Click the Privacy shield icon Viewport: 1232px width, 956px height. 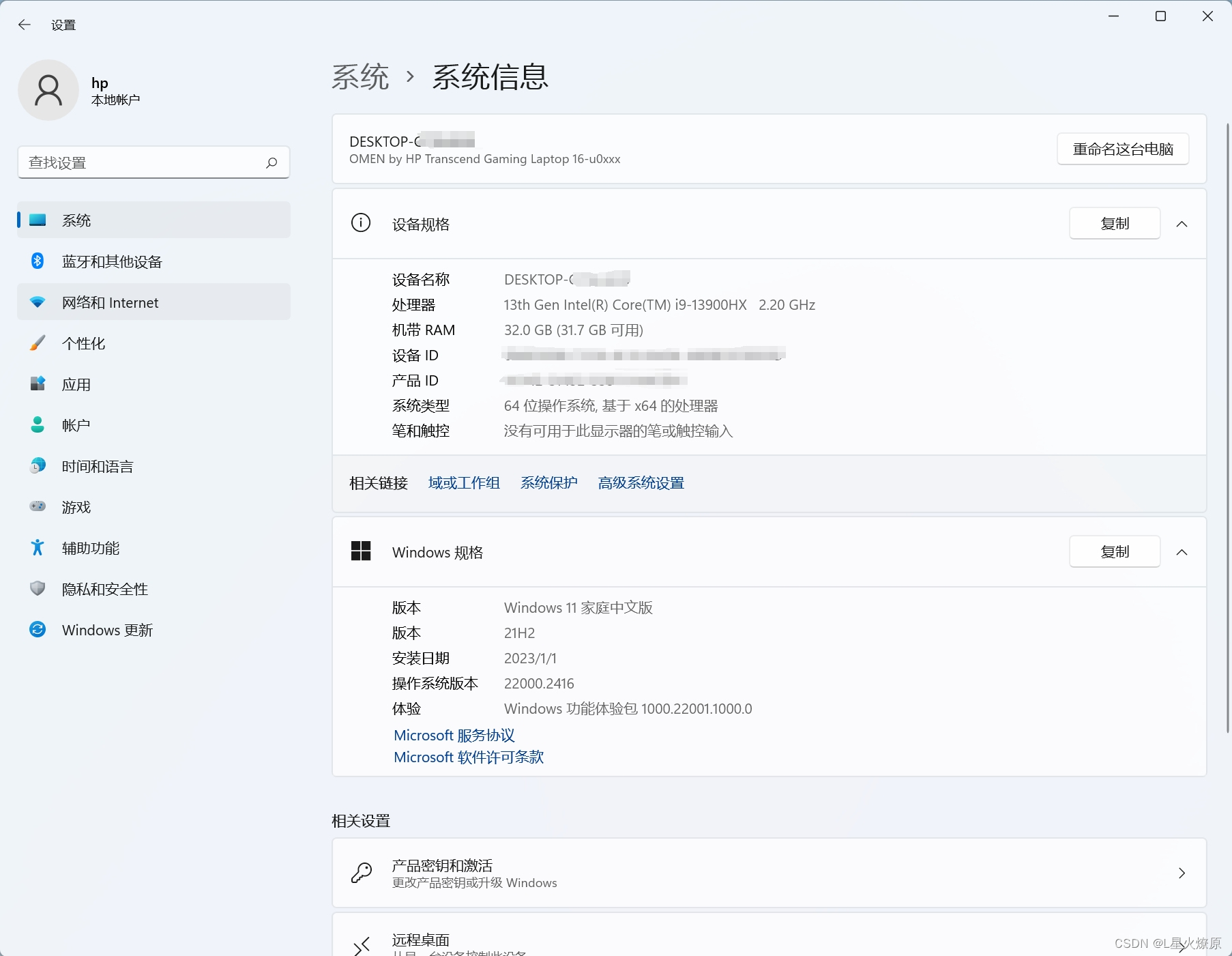[38, 588]
